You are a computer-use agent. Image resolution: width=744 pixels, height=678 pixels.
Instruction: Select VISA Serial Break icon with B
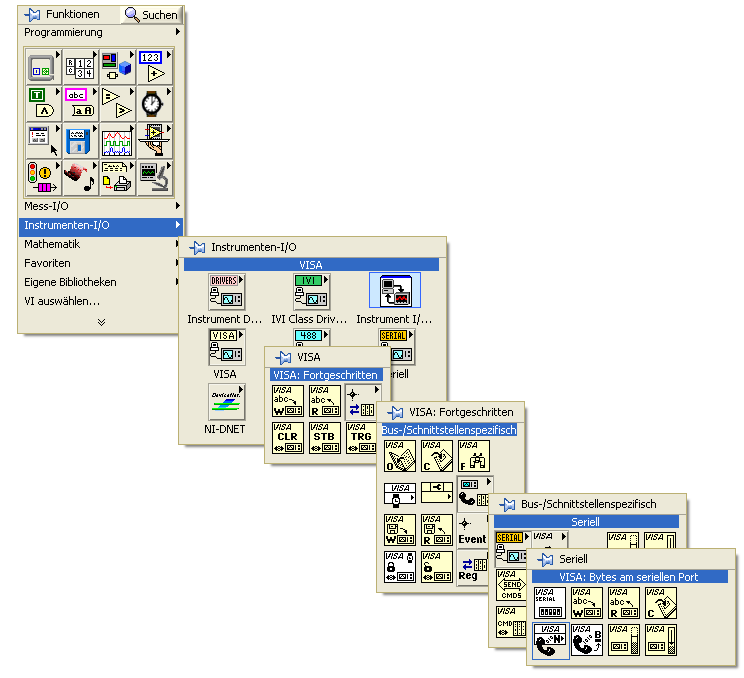(587, 640)
